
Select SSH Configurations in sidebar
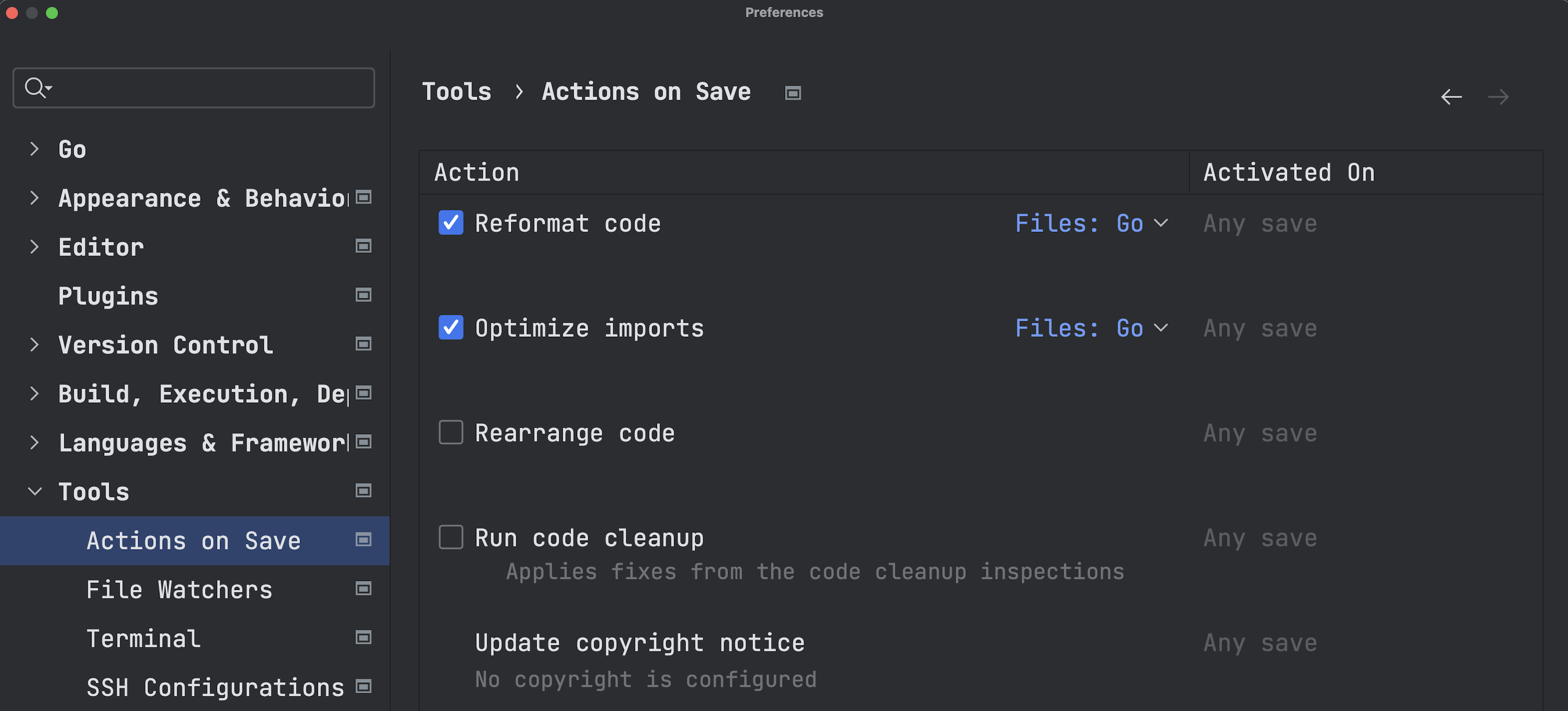click(x=215, y=687)
